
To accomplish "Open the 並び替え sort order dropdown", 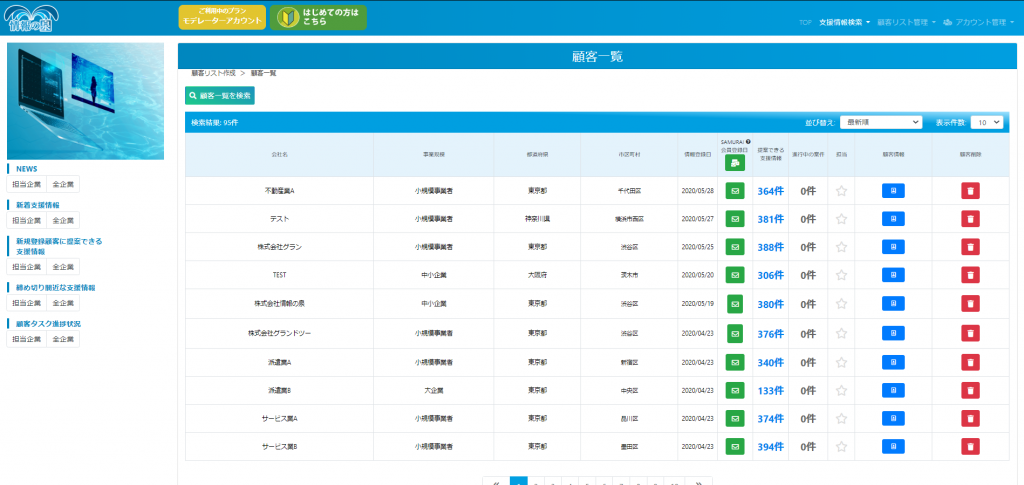I will tap(880, 122).
